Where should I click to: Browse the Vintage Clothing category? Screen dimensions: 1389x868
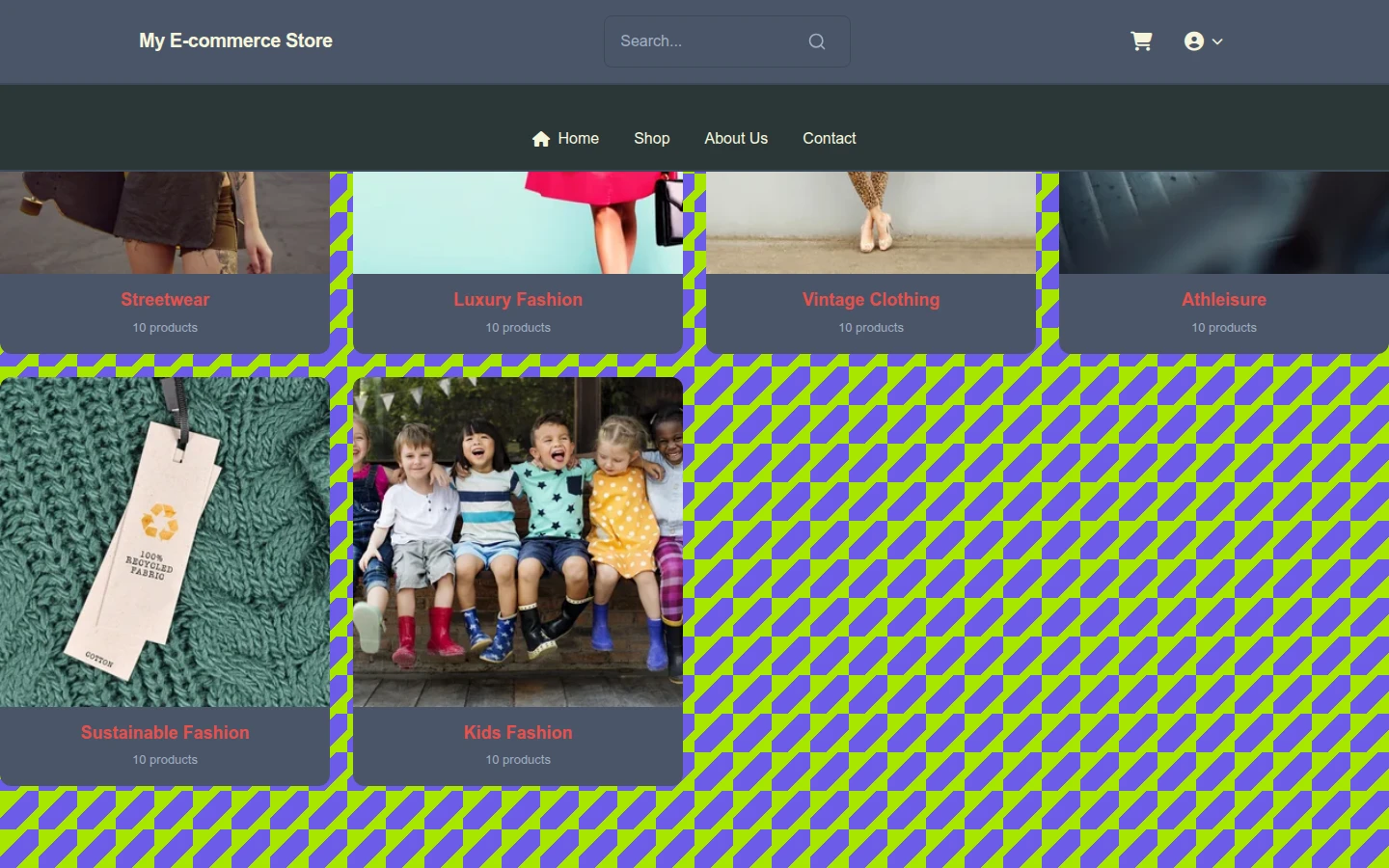[871, 299]
